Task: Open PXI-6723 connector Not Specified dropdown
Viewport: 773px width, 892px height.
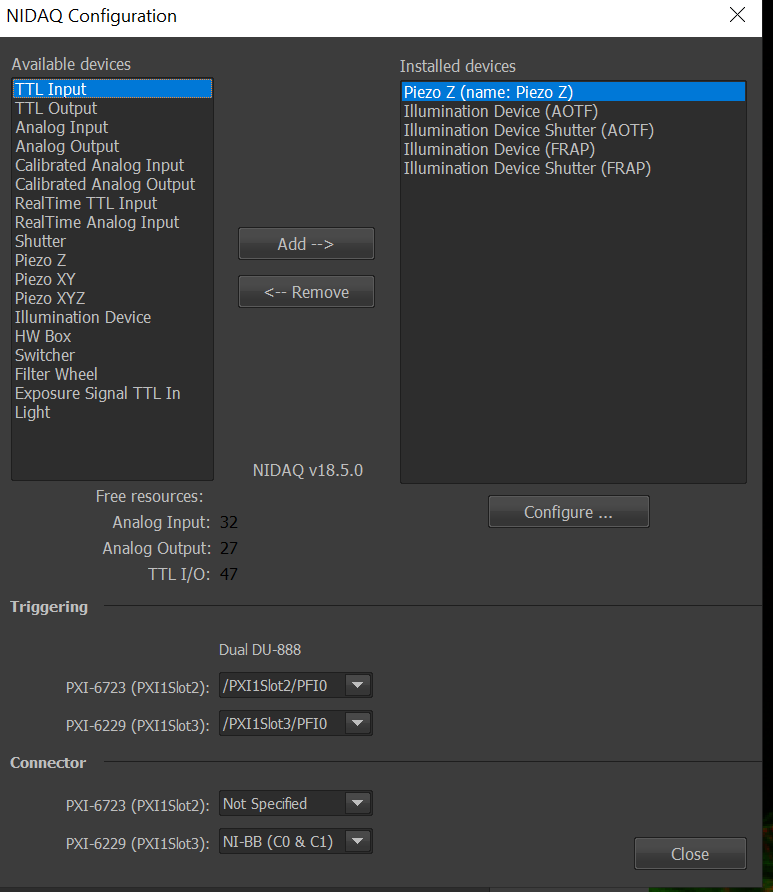Action: (x=357, y=803)
